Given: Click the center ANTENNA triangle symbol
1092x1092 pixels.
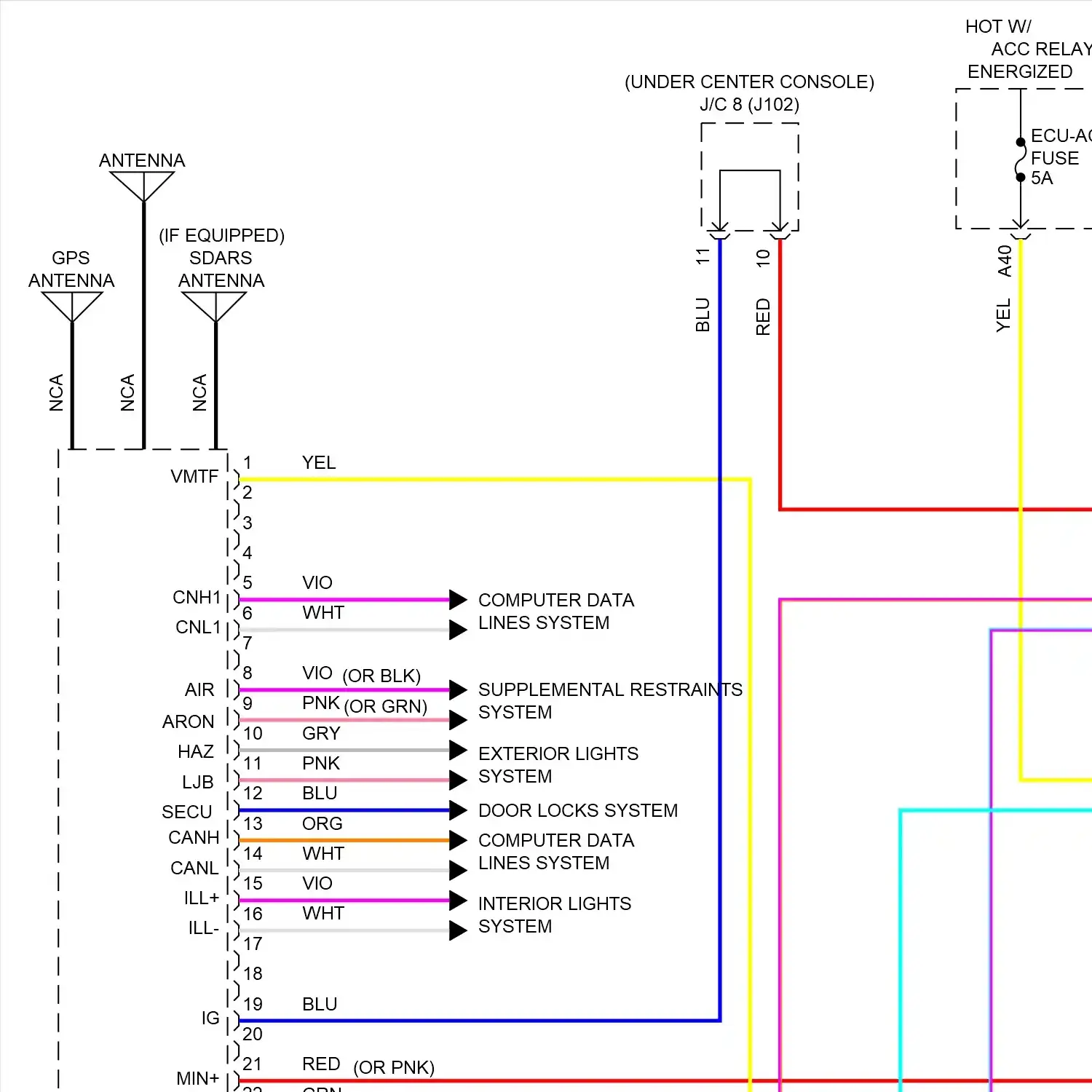Looking at the screenshot, I should coord(143,186).
